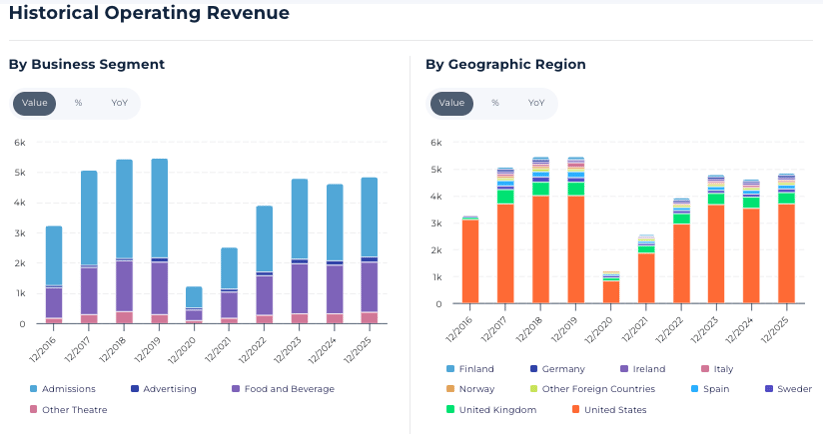The image size is (823, 439).
Task: Switch Geographic Region chart to % view
Action: [495, 103]
